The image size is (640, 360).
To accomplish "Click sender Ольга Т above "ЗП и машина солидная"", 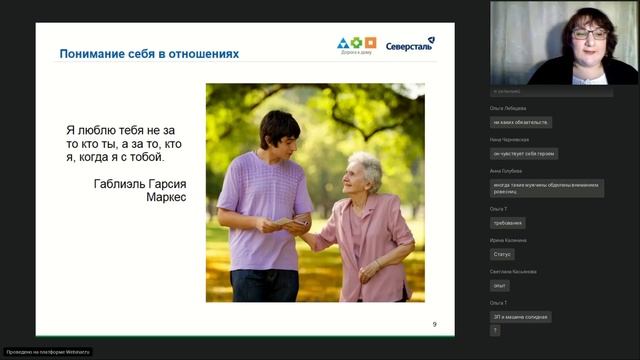I will (498, 303).
